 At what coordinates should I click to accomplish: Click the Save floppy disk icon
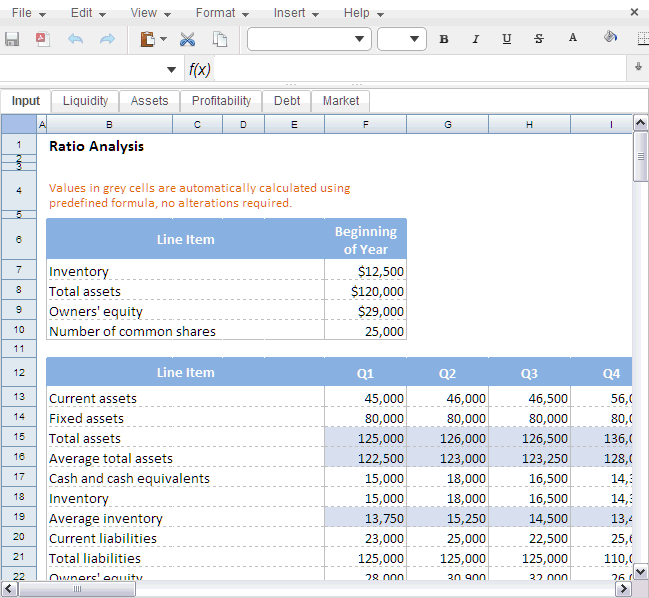click(x=12, y=39)
